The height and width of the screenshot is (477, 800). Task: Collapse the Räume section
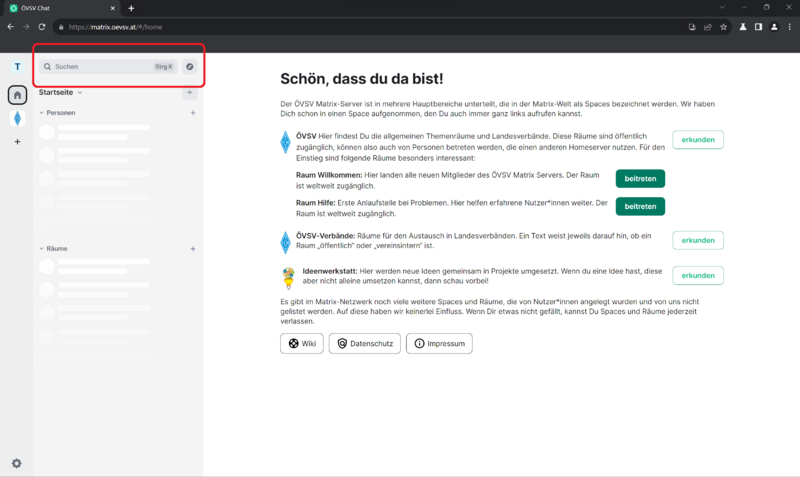point(54,248)
